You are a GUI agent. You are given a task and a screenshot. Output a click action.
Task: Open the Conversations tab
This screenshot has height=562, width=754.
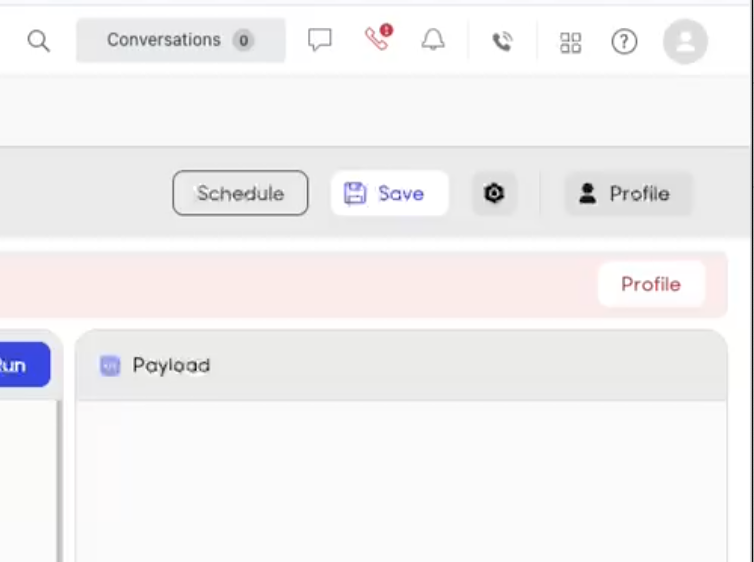(x=180, y=40)
